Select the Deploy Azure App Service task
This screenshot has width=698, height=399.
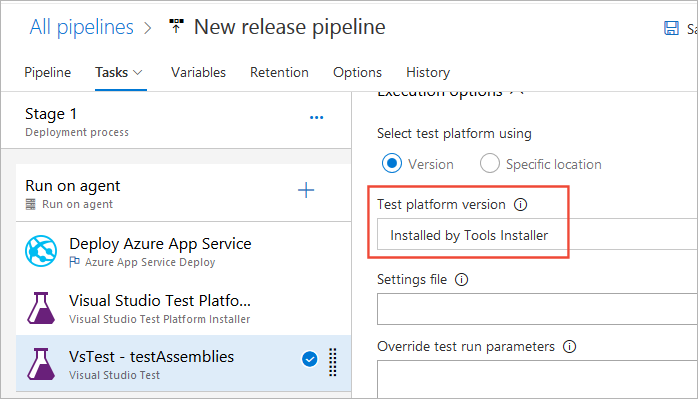point(183,251)
